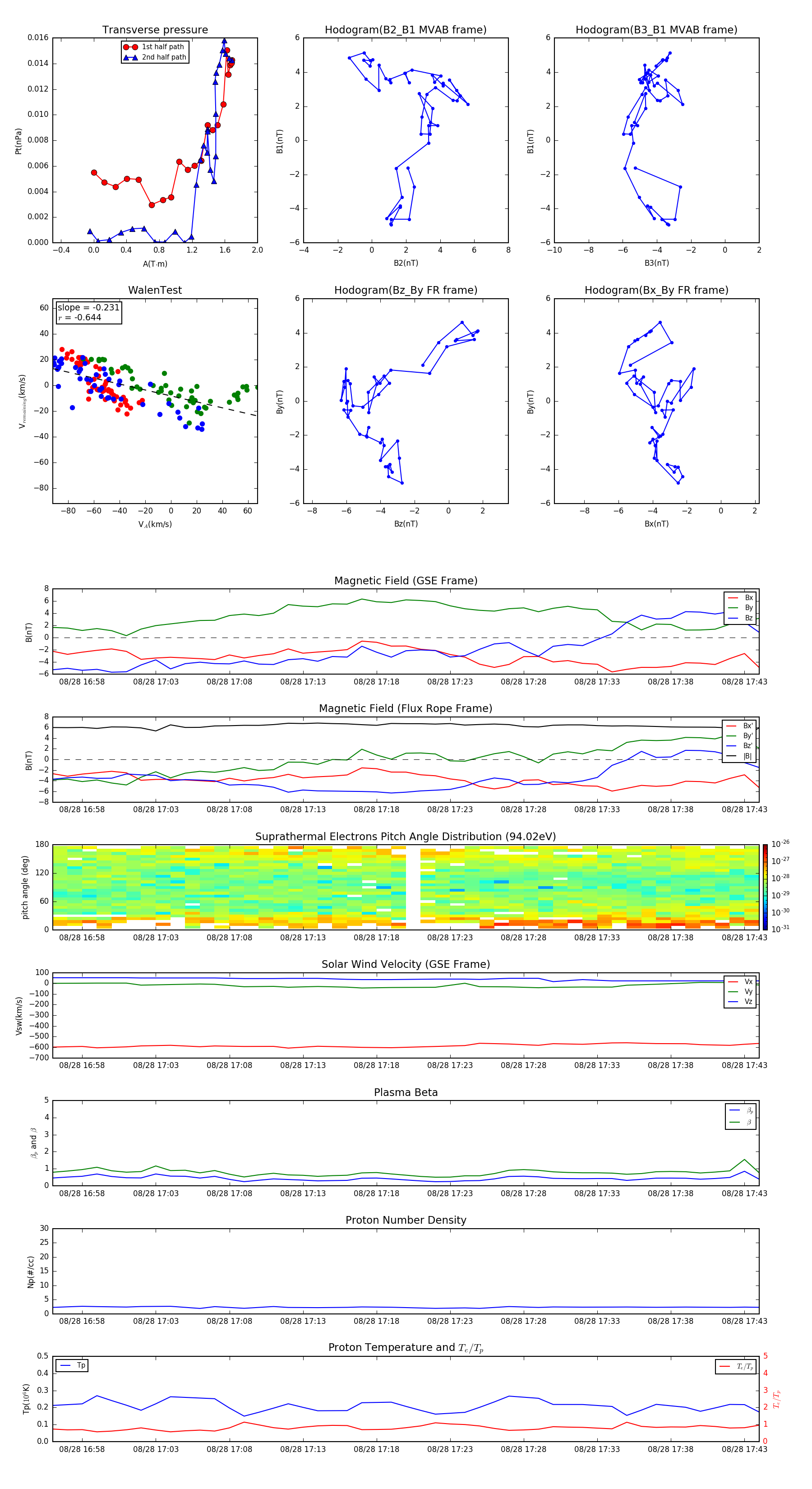Select the 'Tp' legend entry
Image resolution: width=812 pixels, height=1489 pixels.
click(72, 1365)
